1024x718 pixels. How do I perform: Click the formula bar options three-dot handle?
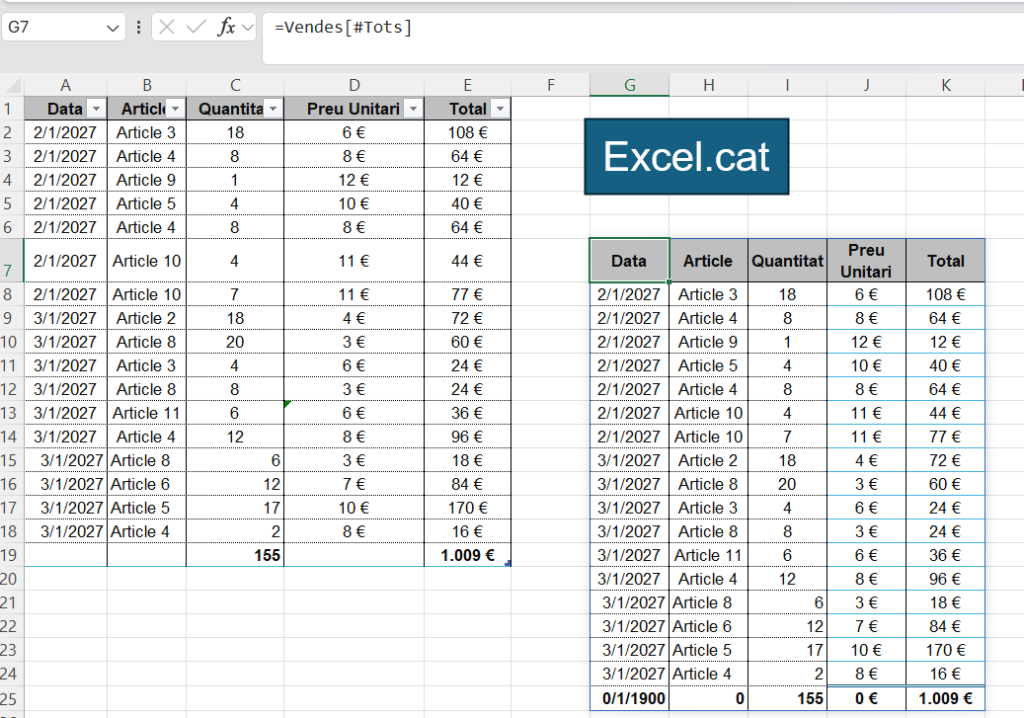click(x=138, y=27)
